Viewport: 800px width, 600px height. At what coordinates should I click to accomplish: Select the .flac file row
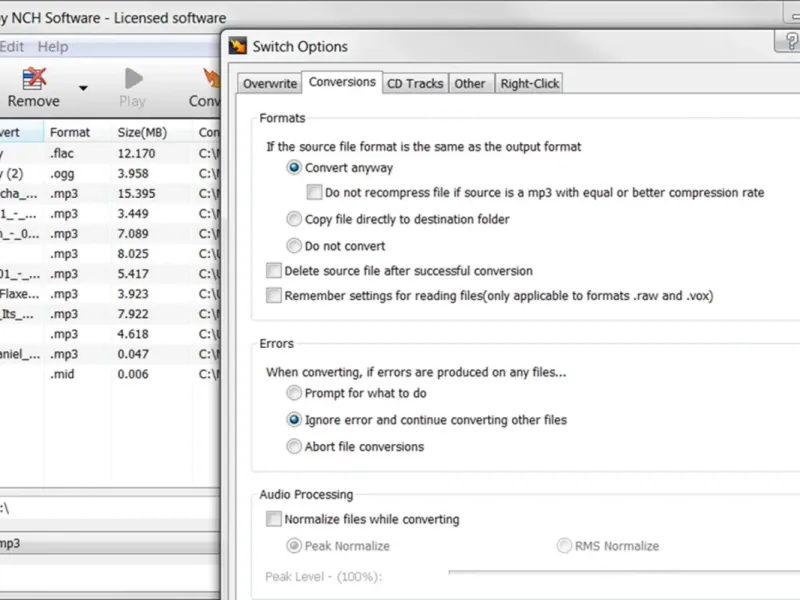pos(110,153)
